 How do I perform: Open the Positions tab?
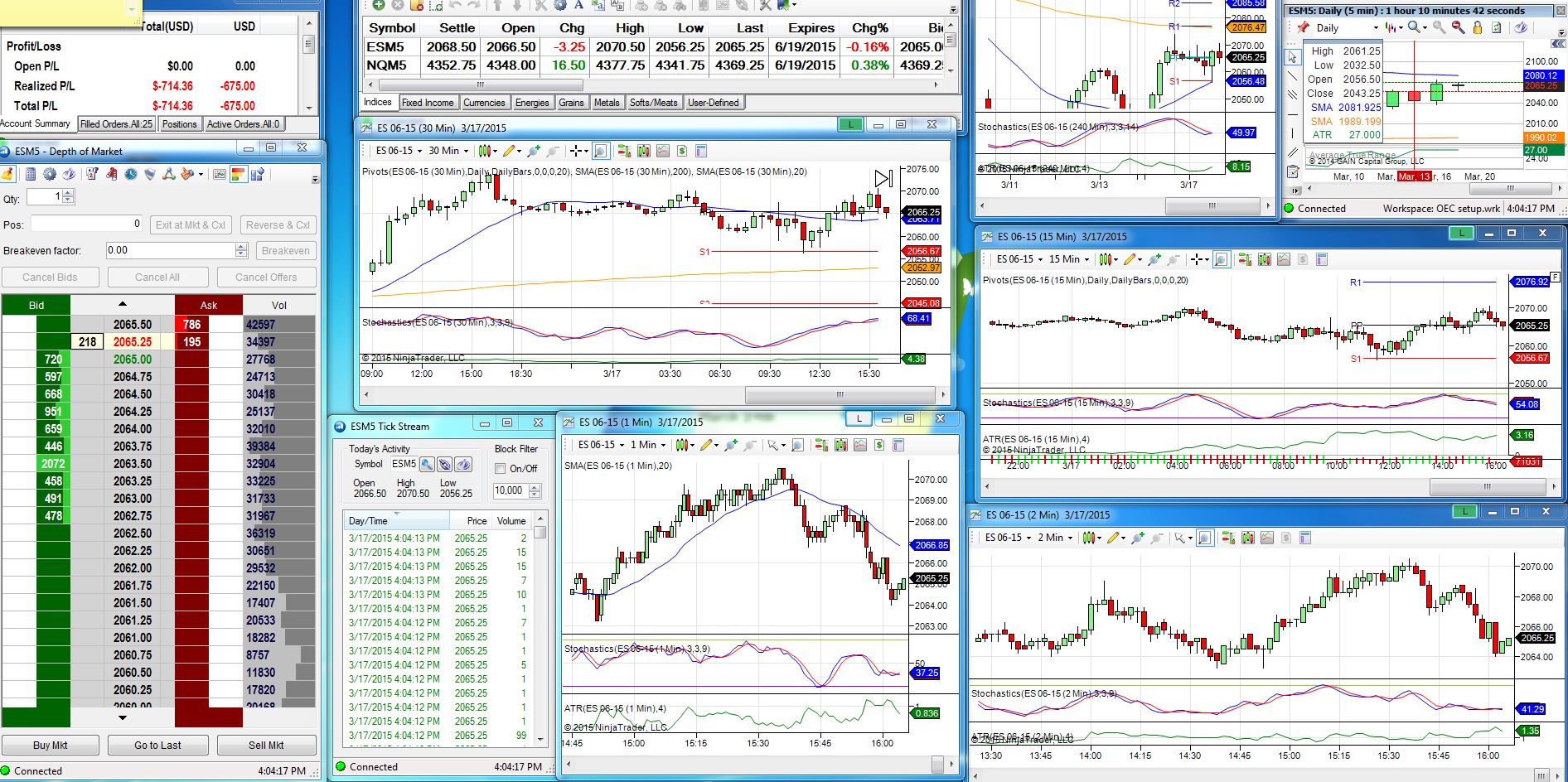179,124
